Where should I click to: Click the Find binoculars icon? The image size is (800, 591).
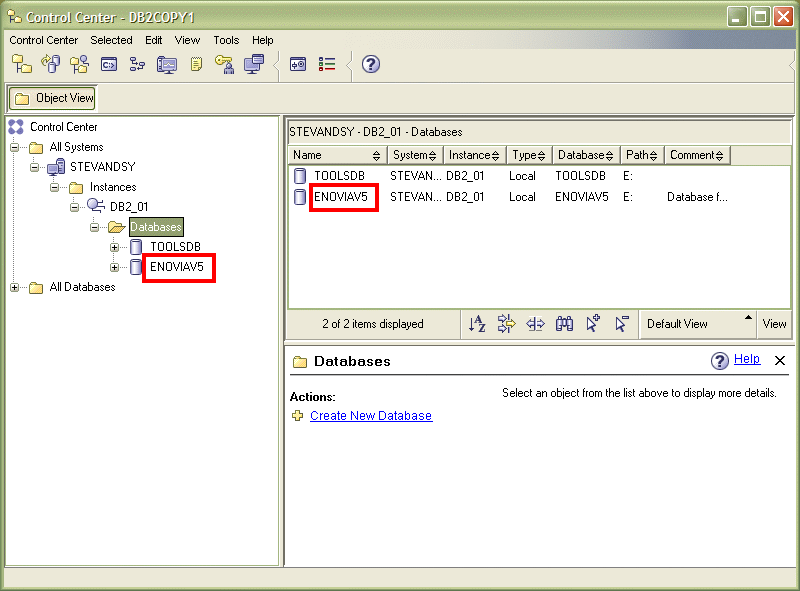[x=564, y=324]
